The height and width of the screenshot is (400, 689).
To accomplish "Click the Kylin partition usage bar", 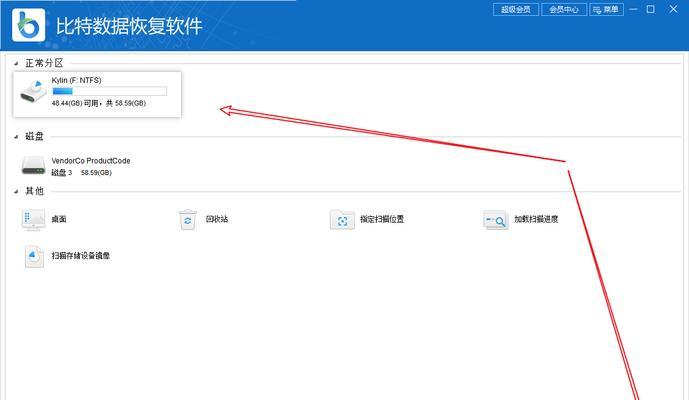I will [109, 91].
